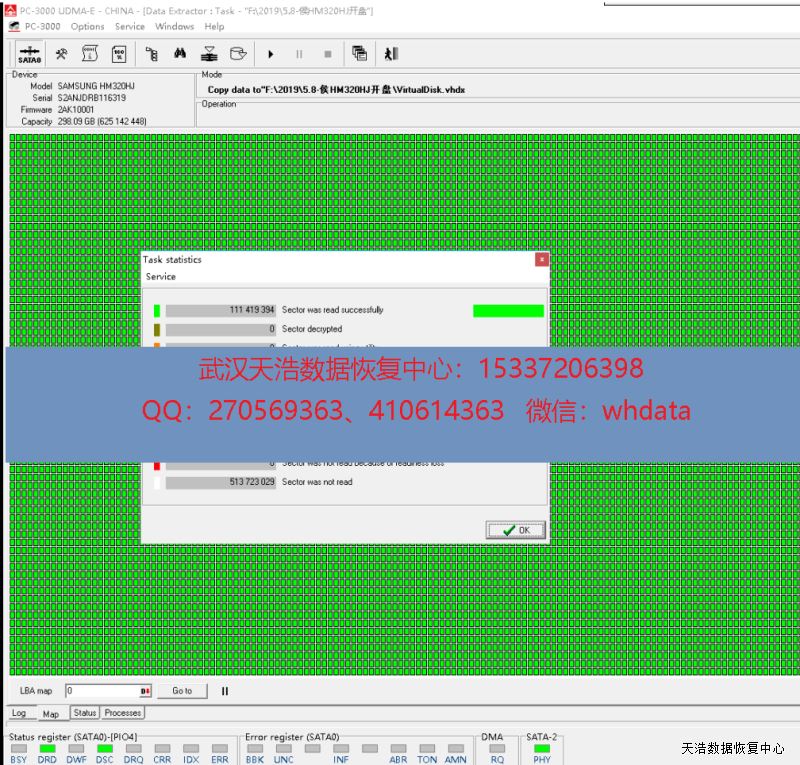This screenshot has height=765, width=800.
Task: Open the Help menu
Action: pos(214,27)
